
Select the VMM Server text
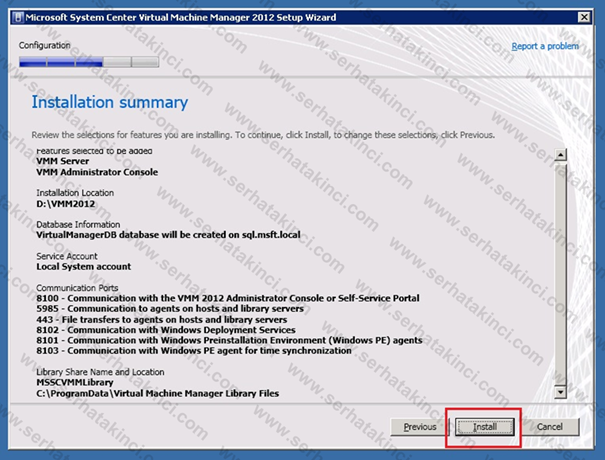[x=63, y=161]
